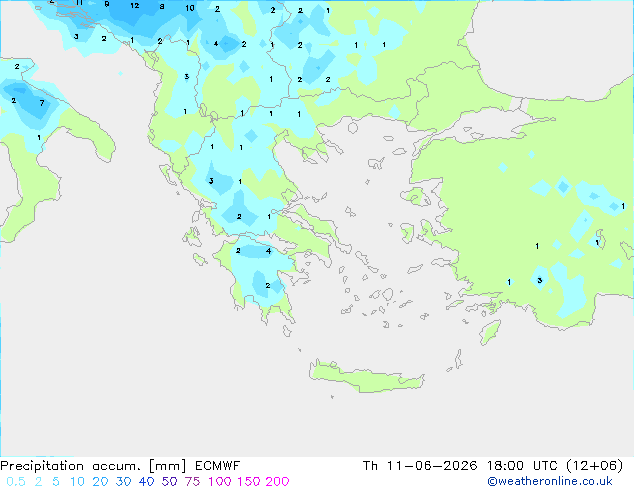Click the '50' value in the color legend
Screen dimensions: 634x490
pyautogui.click(x=169, y=482)
